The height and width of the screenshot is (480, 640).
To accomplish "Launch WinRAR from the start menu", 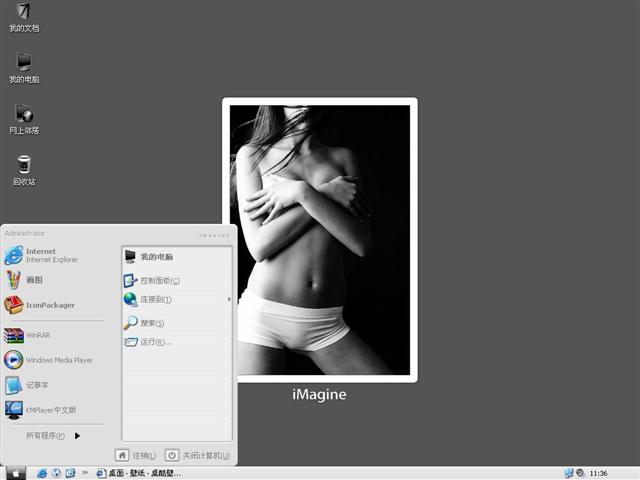I will [38, 335].
